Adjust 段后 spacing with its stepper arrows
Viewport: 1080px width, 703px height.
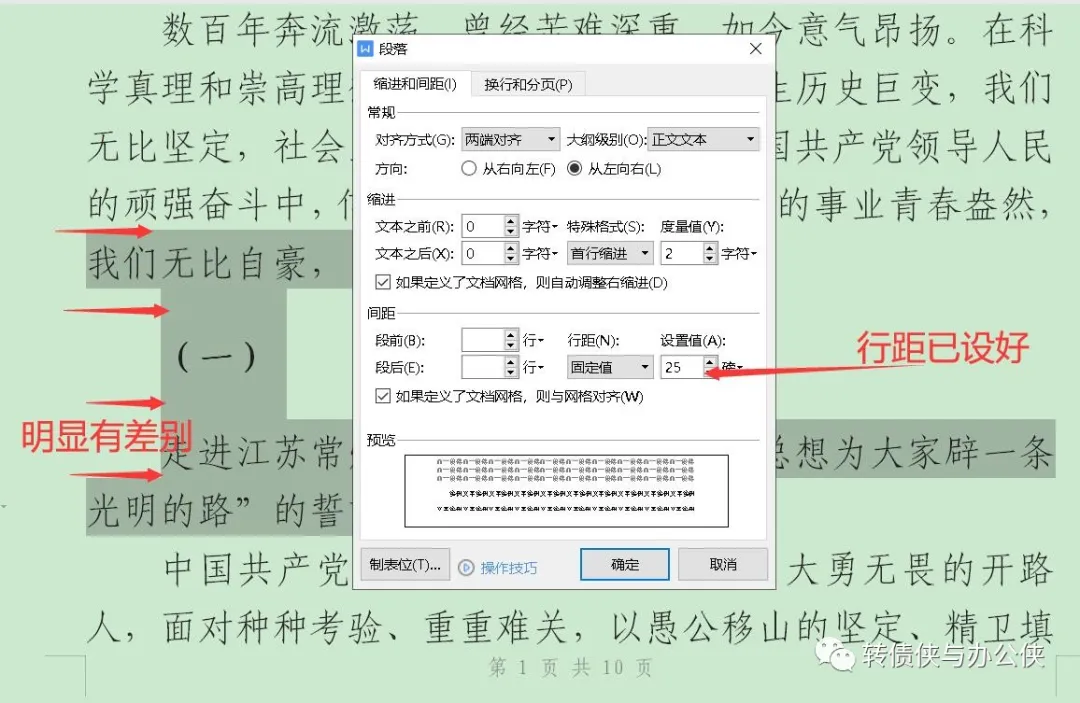click(x=510, y=367)
